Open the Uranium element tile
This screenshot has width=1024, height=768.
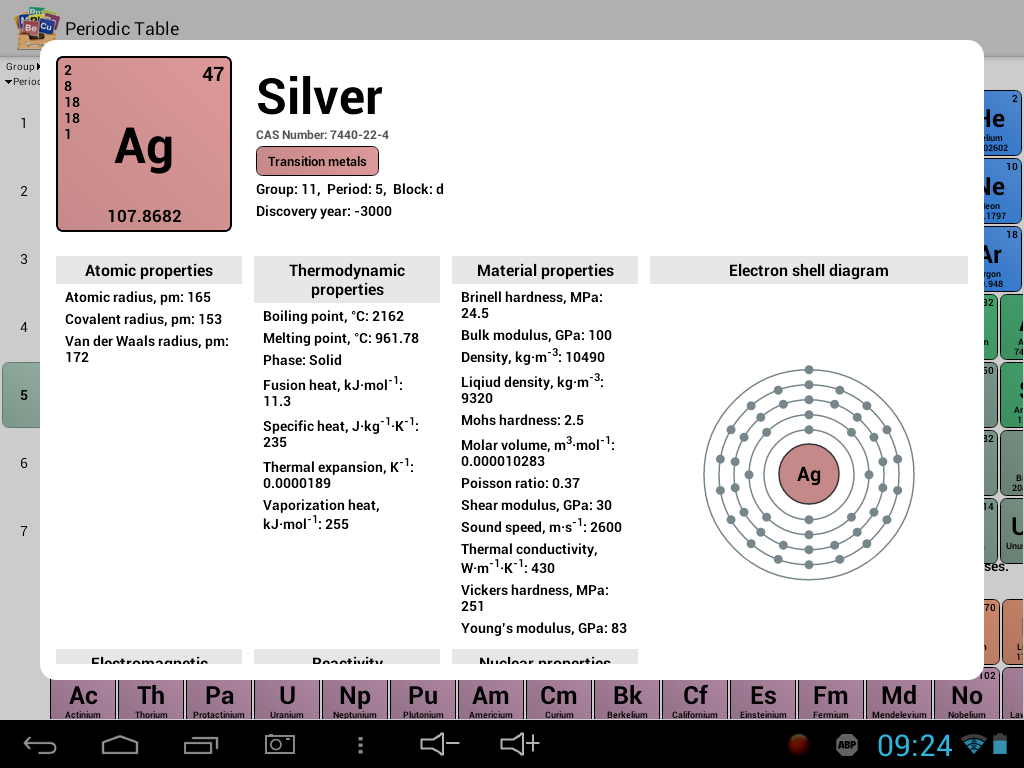tap(287, 700)
